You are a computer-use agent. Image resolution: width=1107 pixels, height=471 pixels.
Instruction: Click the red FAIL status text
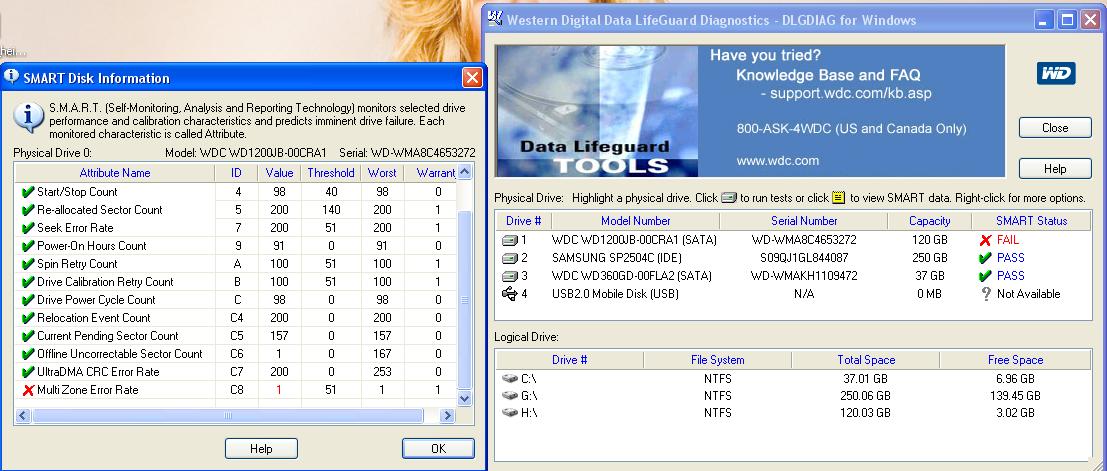1007,240
